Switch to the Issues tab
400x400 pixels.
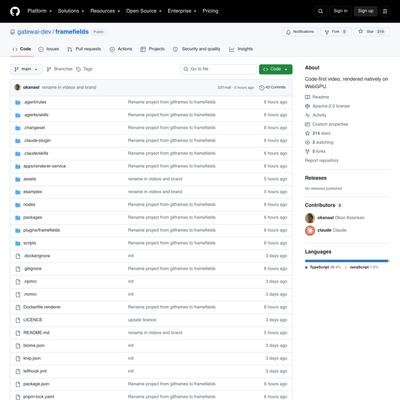[x=49, y=49]
